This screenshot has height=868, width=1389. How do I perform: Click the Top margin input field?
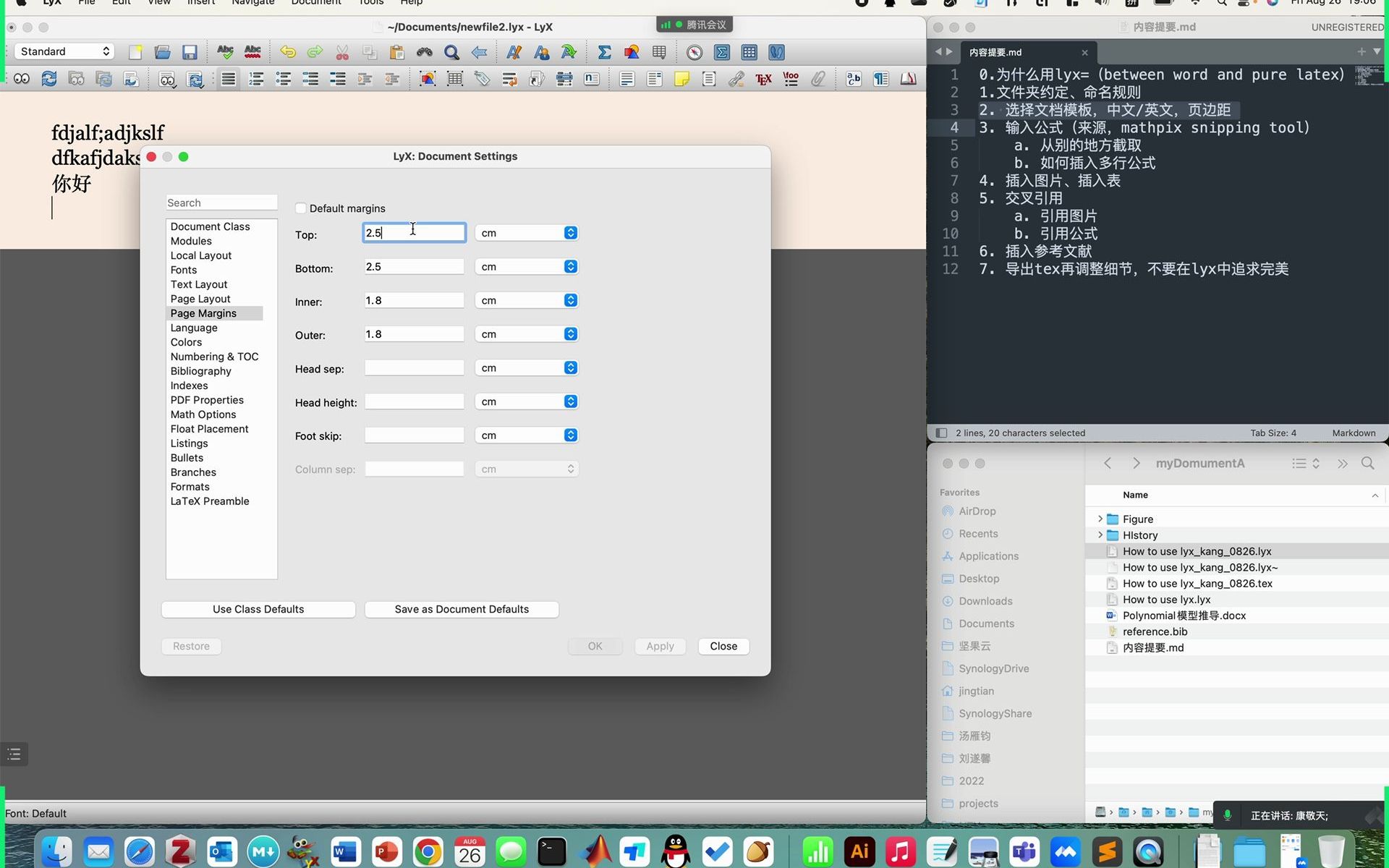point(414,232)
